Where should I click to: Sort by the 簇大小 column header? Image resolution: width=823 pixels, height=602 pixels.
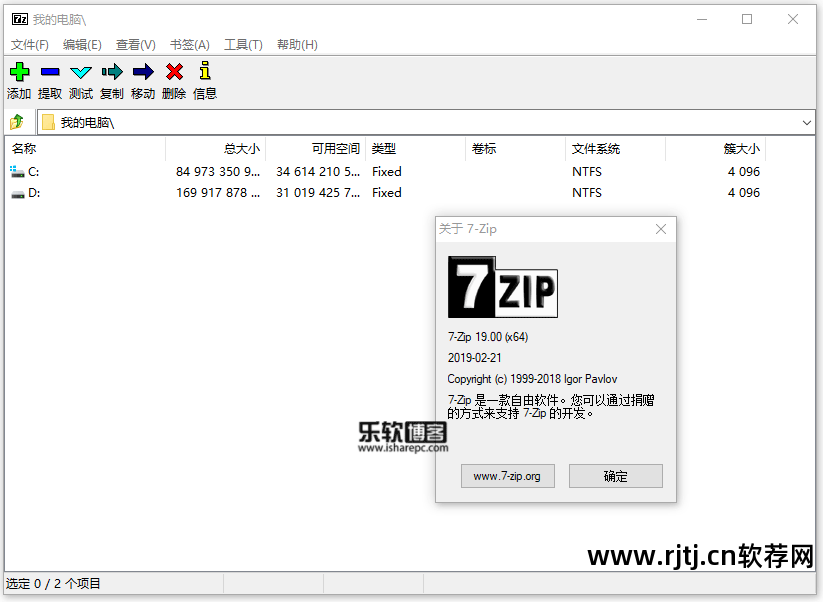point(716,149)
